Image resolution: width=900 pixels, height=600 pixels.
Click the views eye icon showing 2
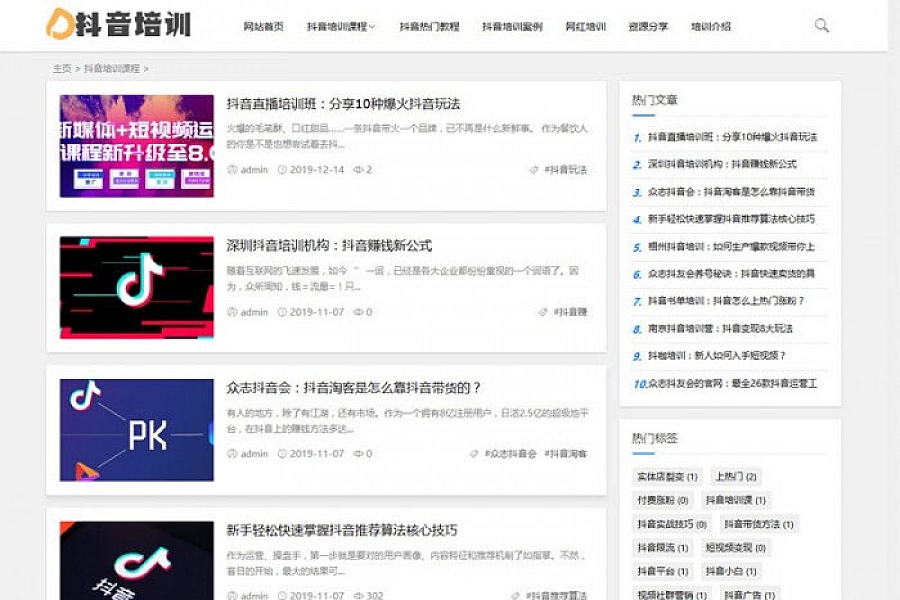coord(359,169)
